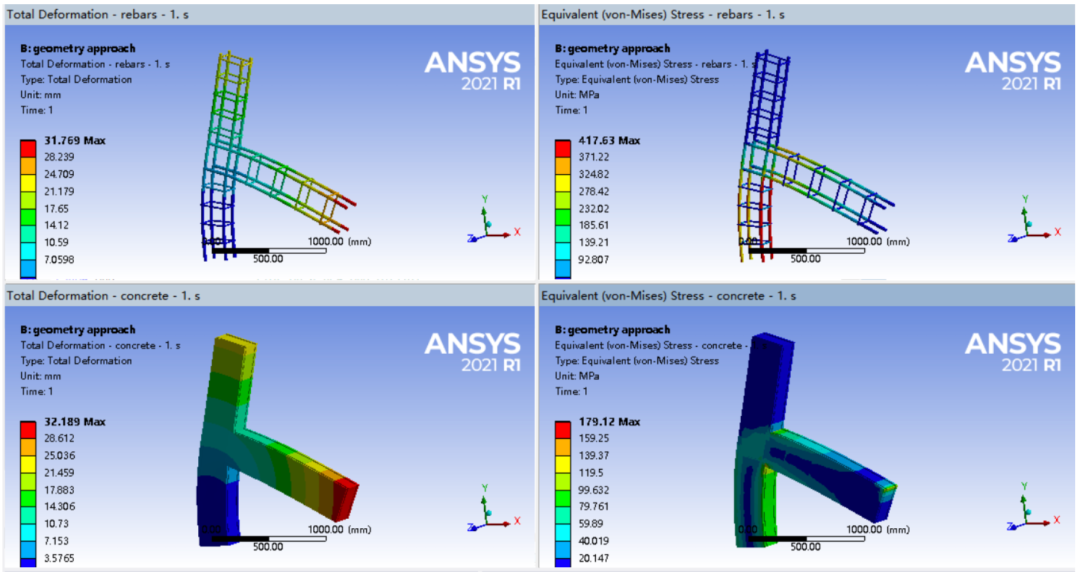Select the 'Equivalent (von-Mises) Stress - rebars' title bar
Image resolution: width=1080 pixels, height=578 pixels.
[x=807, y=14]
